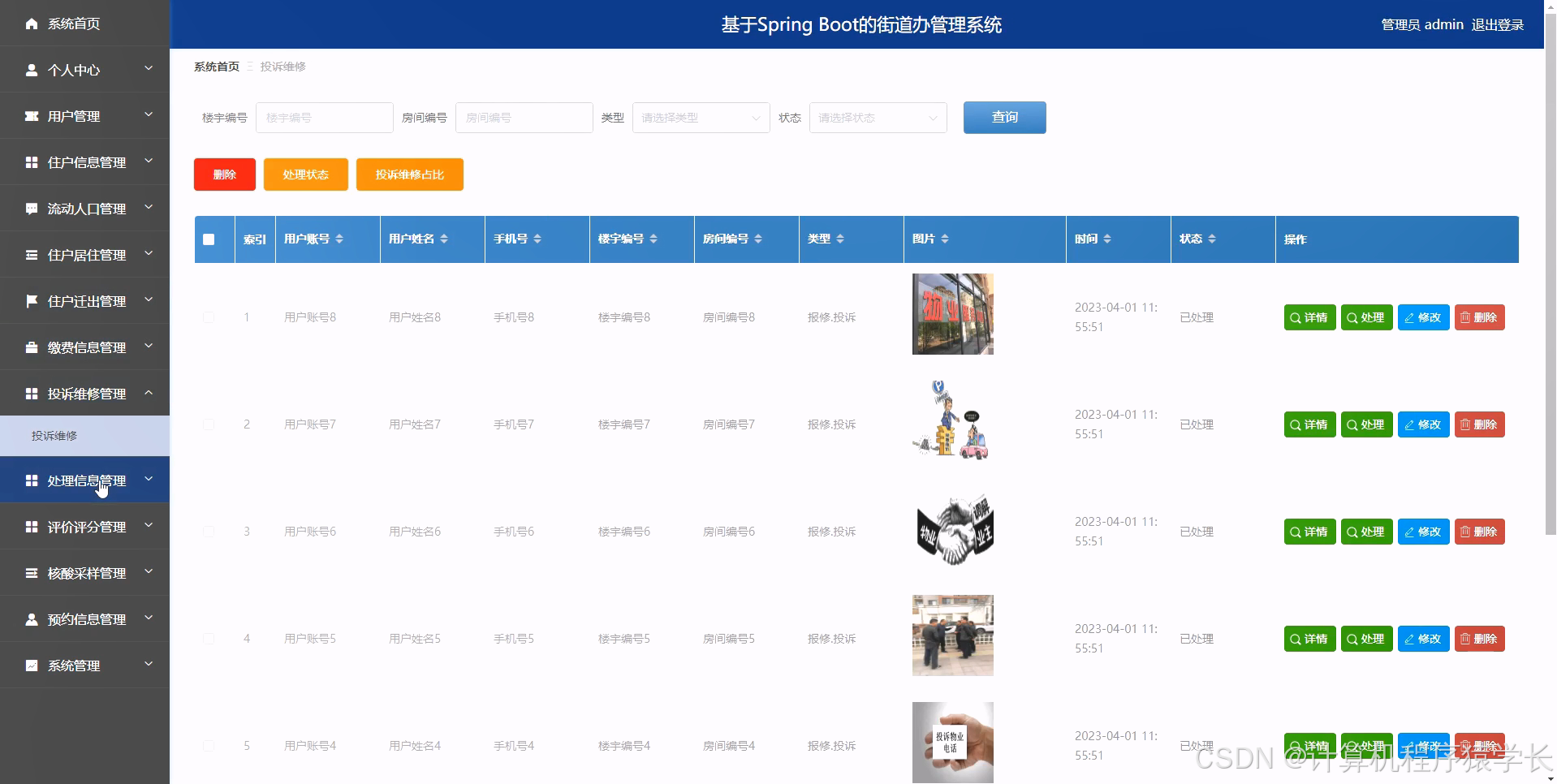
Task: Open the 请选择状态 dropdown
Action: click(x=877, y=118)
